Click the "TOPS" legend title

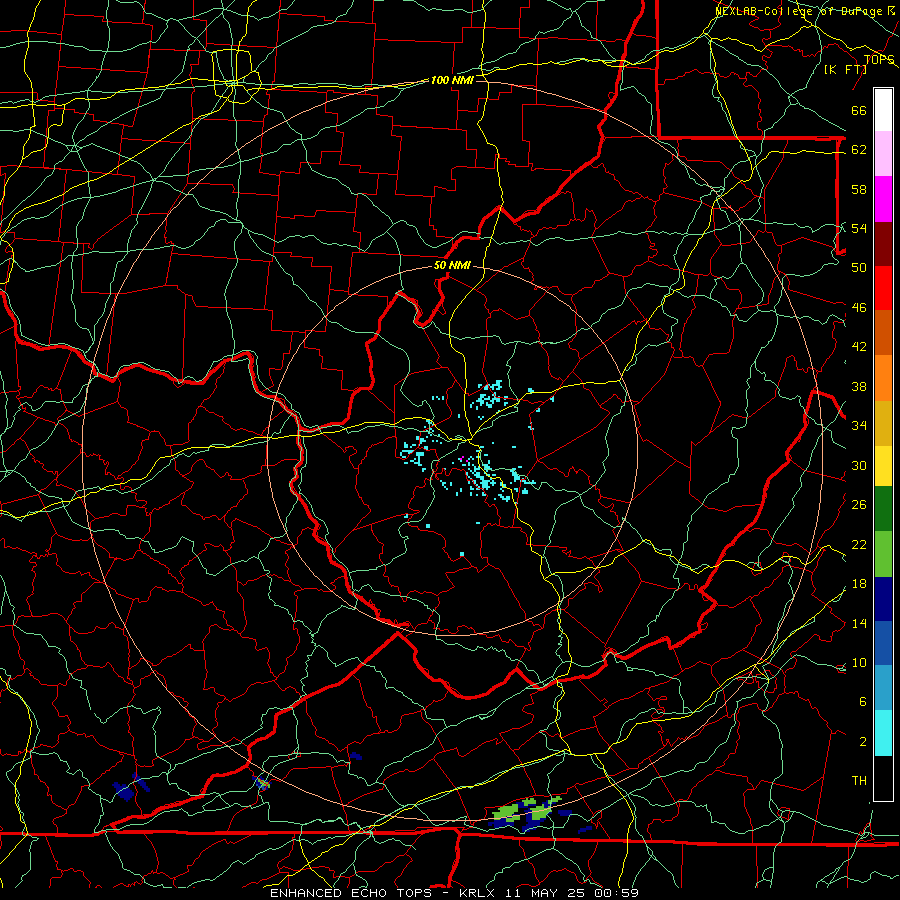coord(879,60)
